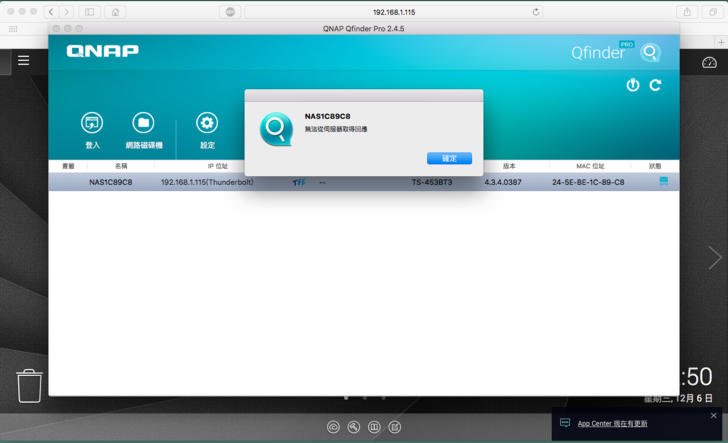Click the Safari share button
This screenshot has height=443, width=728.
pos(687,12)
